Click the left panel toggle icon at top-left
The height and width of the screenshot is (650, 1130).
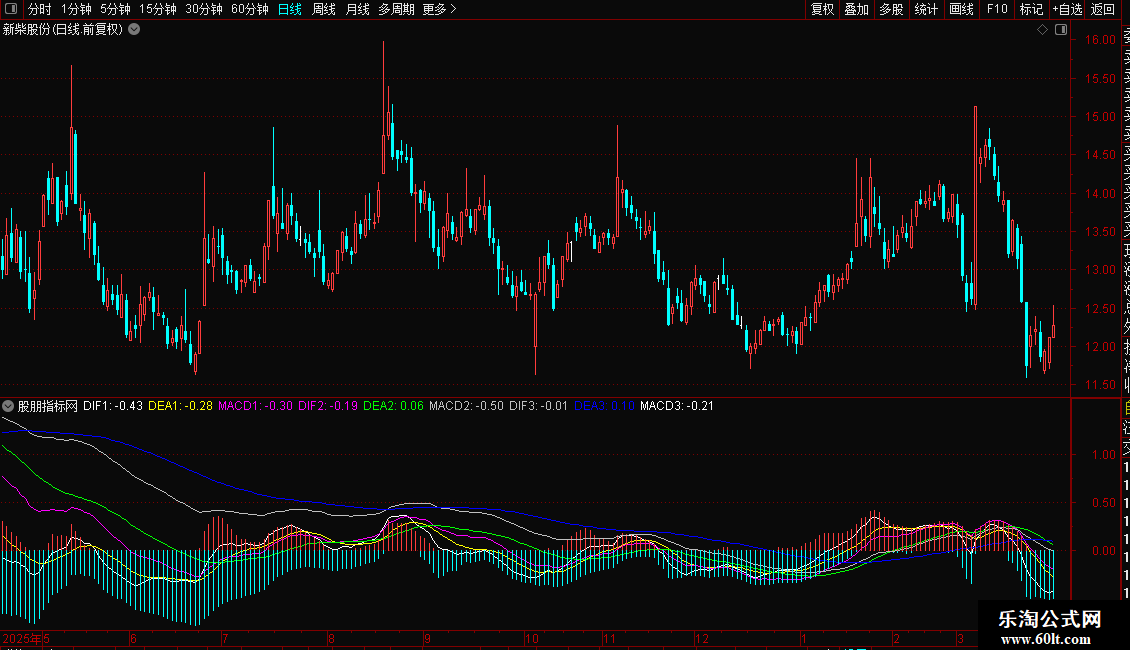point(12,9)
